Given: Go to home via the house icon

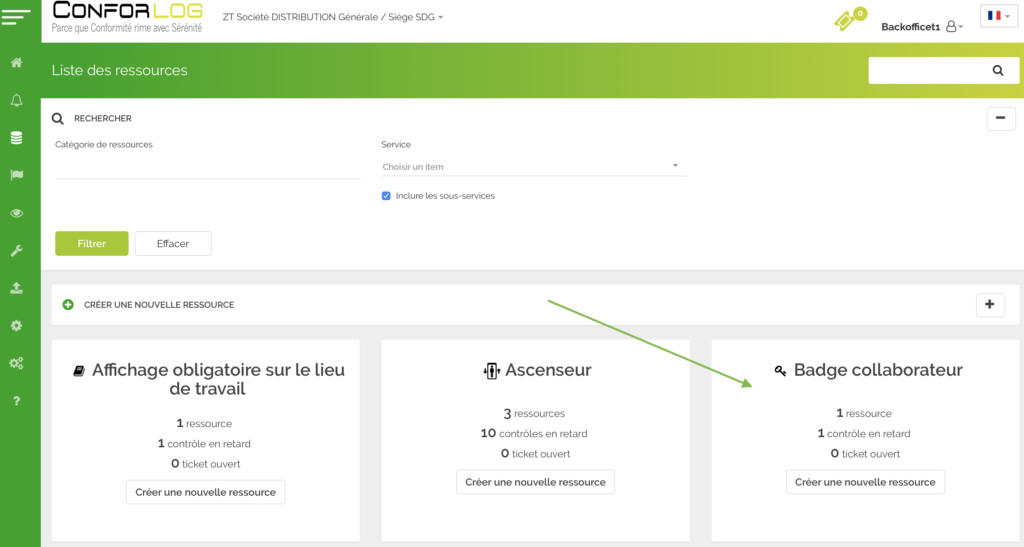Looking at the screenshot, I should [x=17, y=63].
